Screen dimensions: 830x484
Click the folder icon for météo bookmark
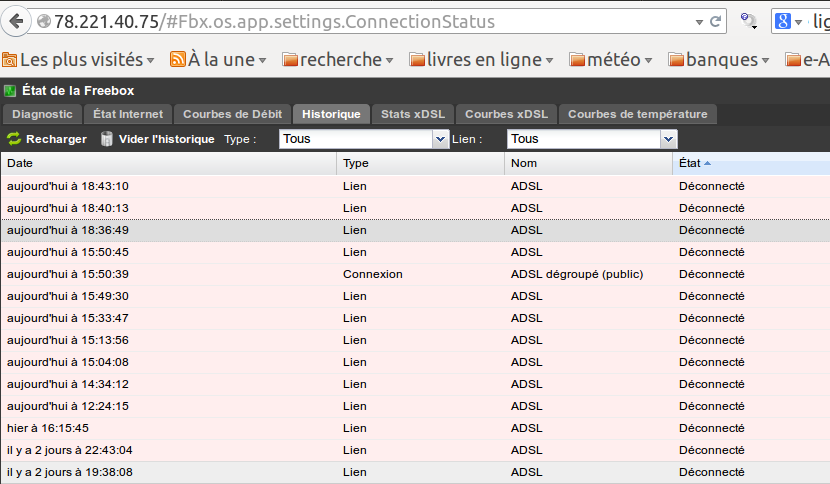[x=578, y=60]
